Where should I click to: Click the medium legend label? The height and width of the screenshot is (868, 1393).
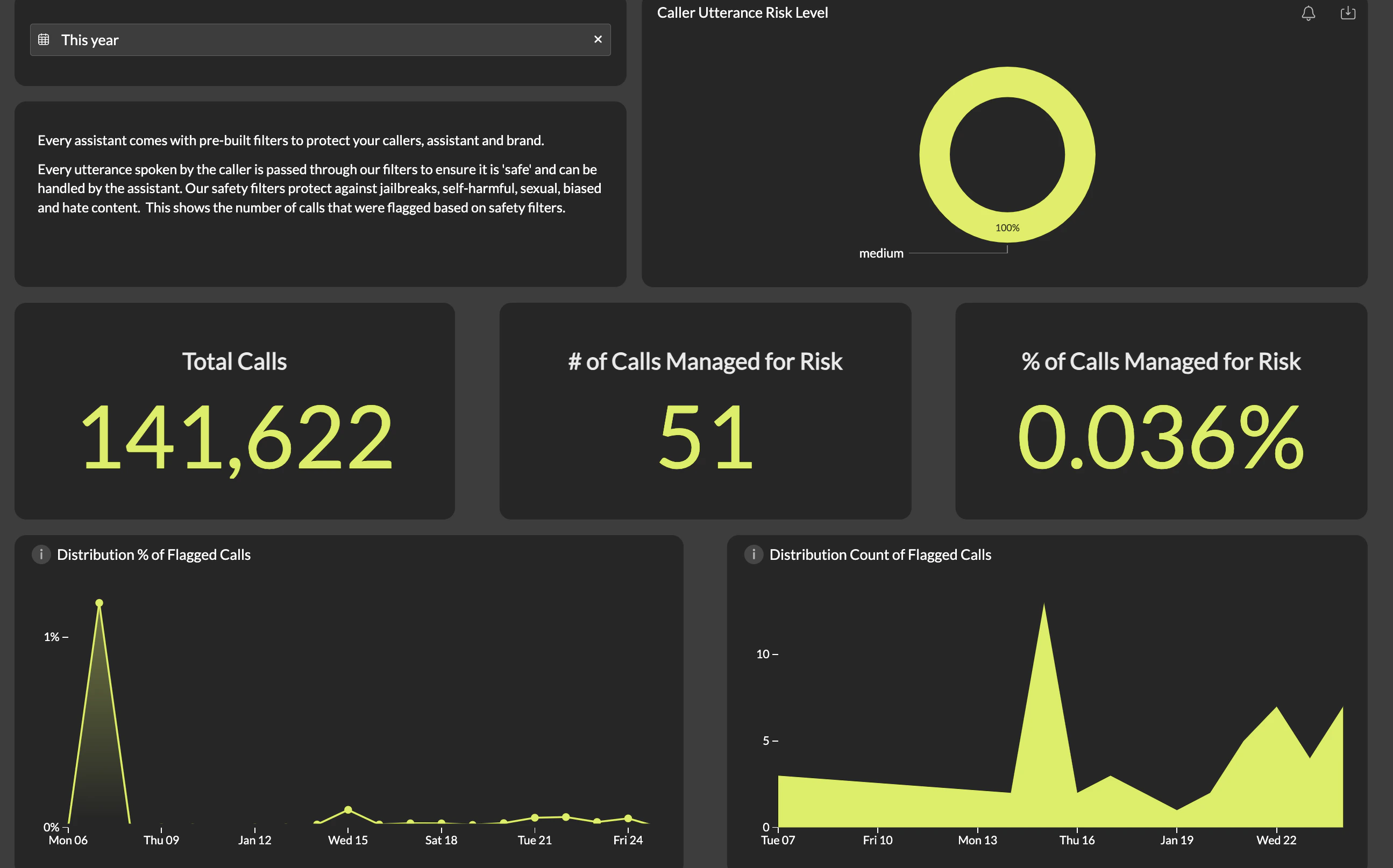click(880, 253)
